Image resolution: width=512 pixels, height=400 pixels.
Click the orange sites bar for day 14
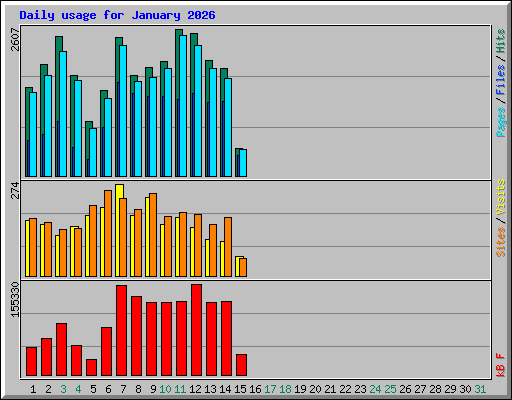pyautogui.click(x=228, y=247)
